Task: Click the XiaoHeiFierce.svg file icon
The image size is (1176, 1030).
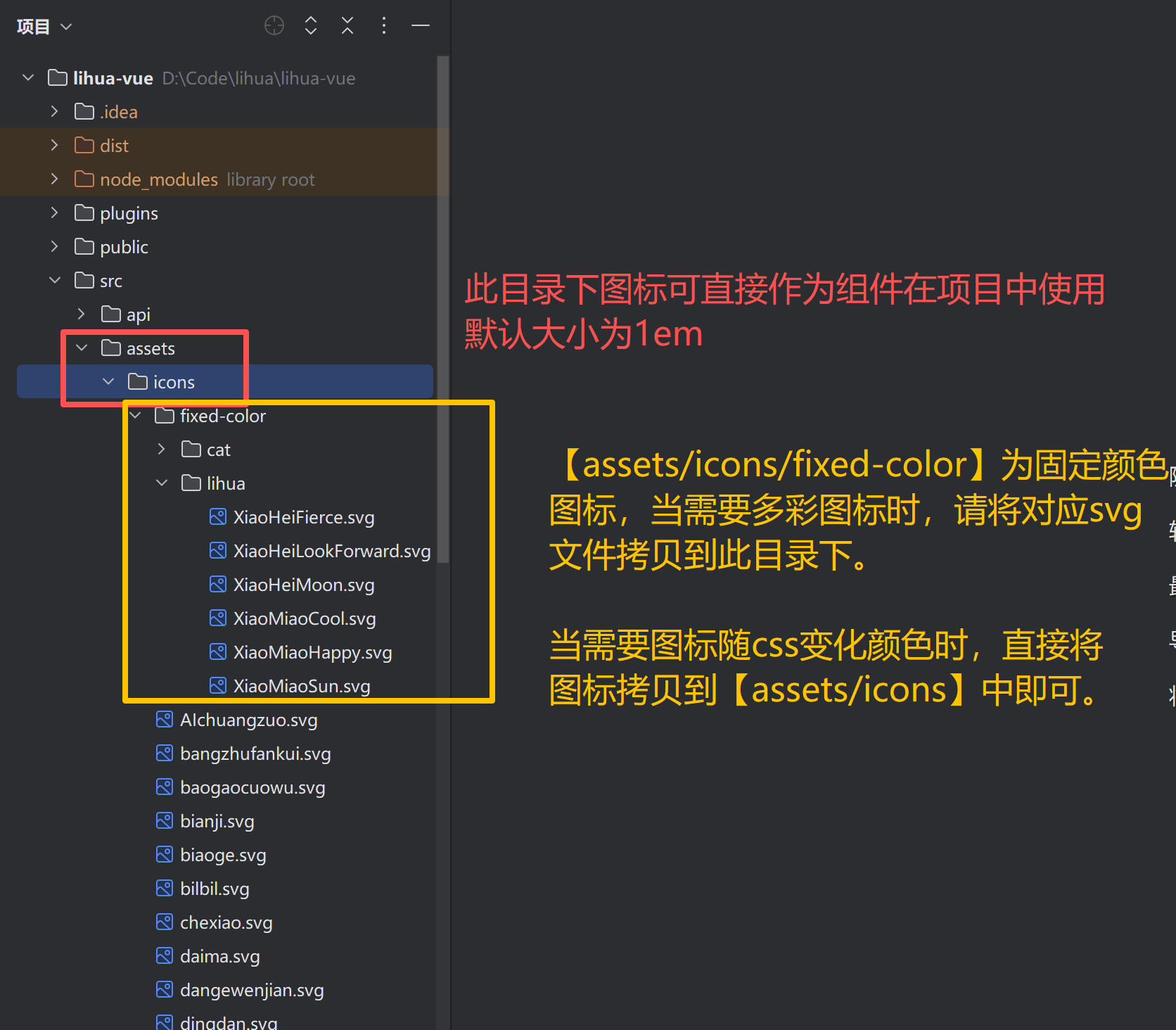Action: pyautogui.click(x=218, y=517)
